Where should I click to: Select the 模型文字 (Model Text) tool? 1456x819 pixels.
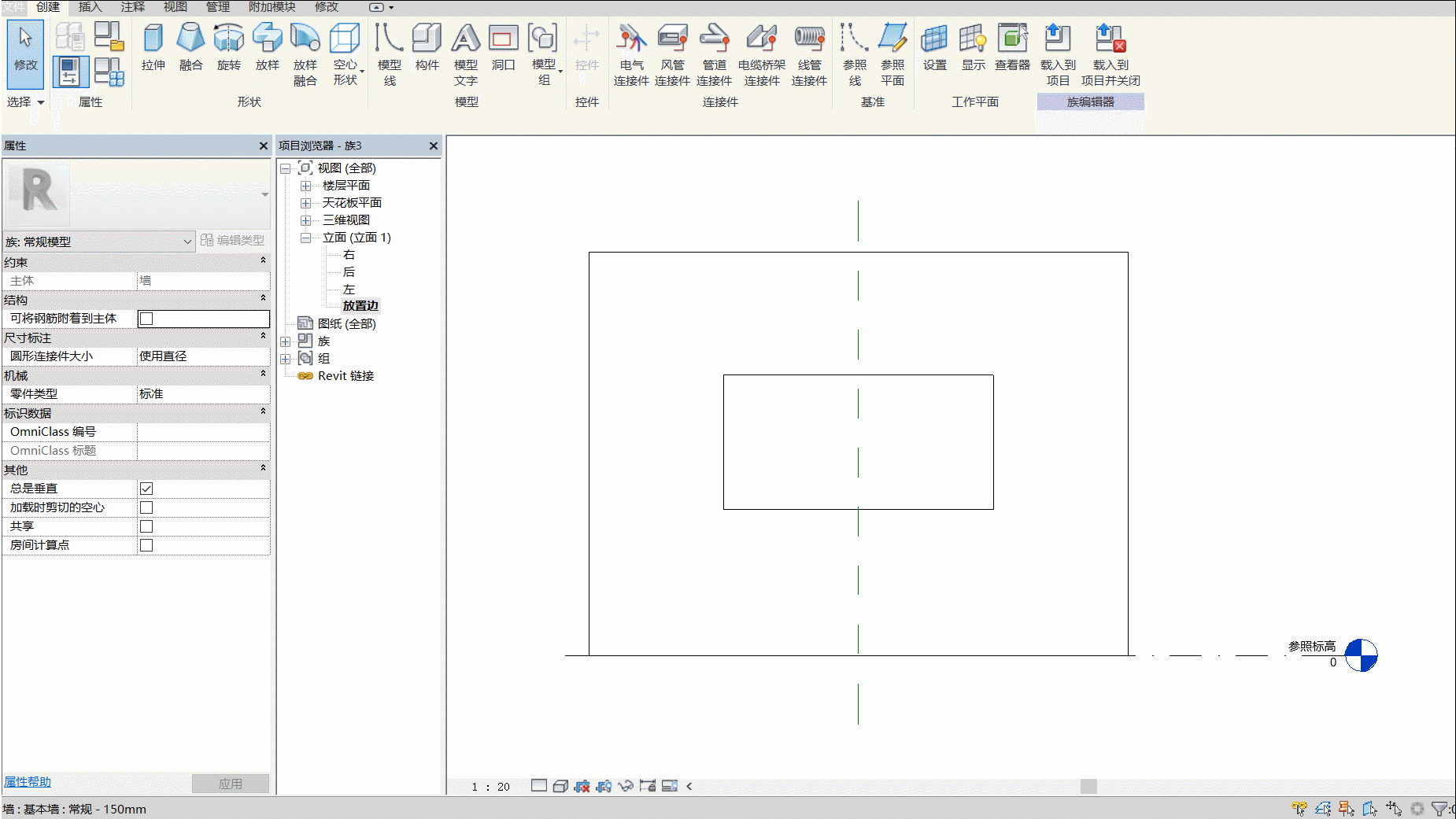[465, 54]
